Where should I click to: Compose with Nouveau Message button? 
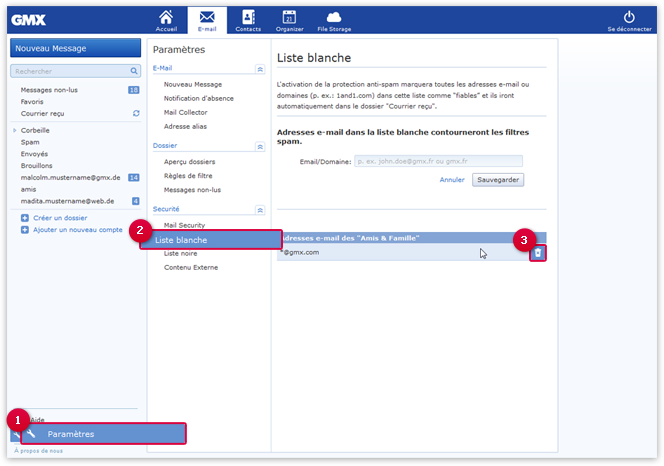click(x=75, y=48)
